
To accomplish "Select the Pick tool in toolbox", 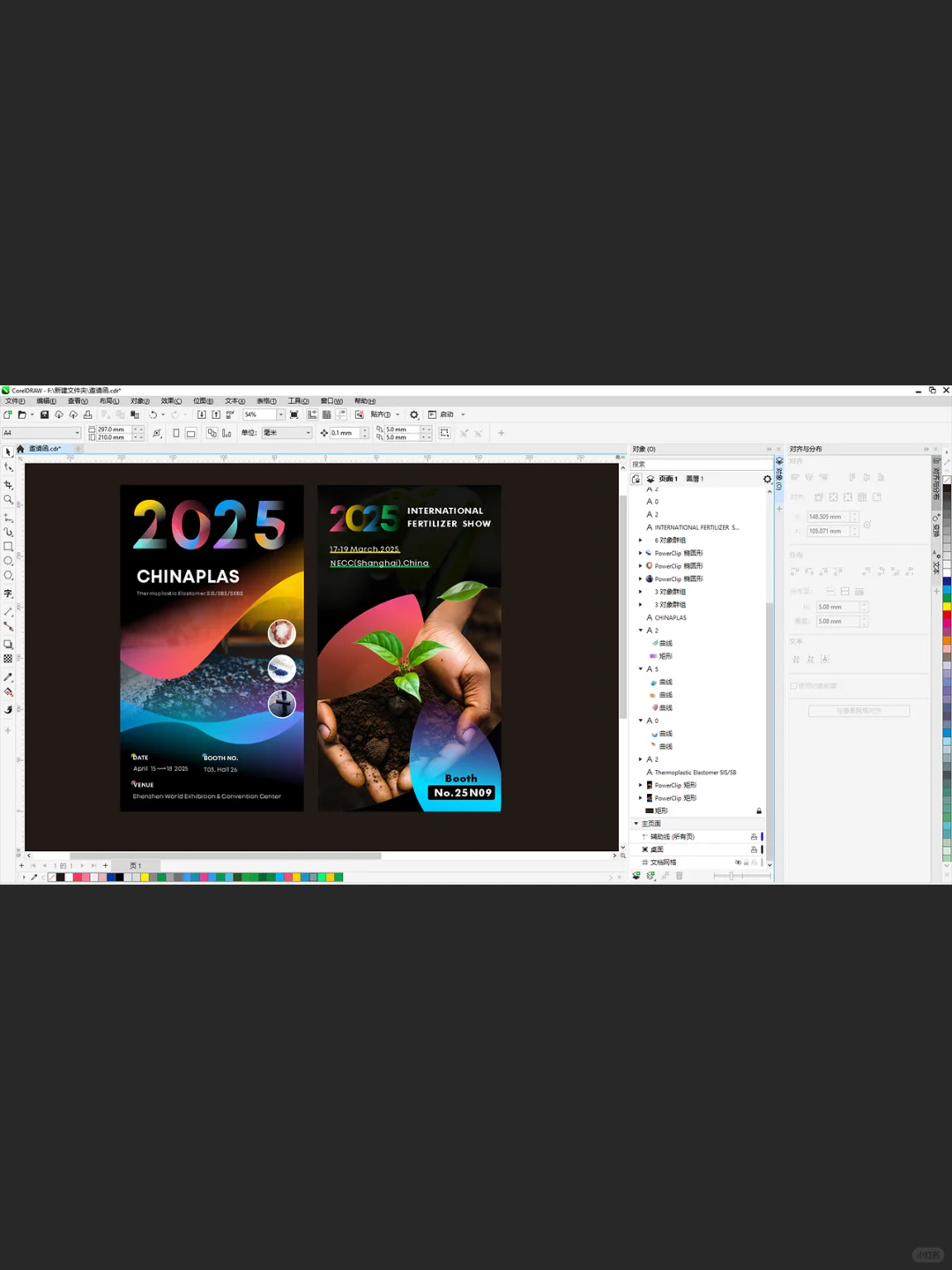I will [x=8, y=452].
